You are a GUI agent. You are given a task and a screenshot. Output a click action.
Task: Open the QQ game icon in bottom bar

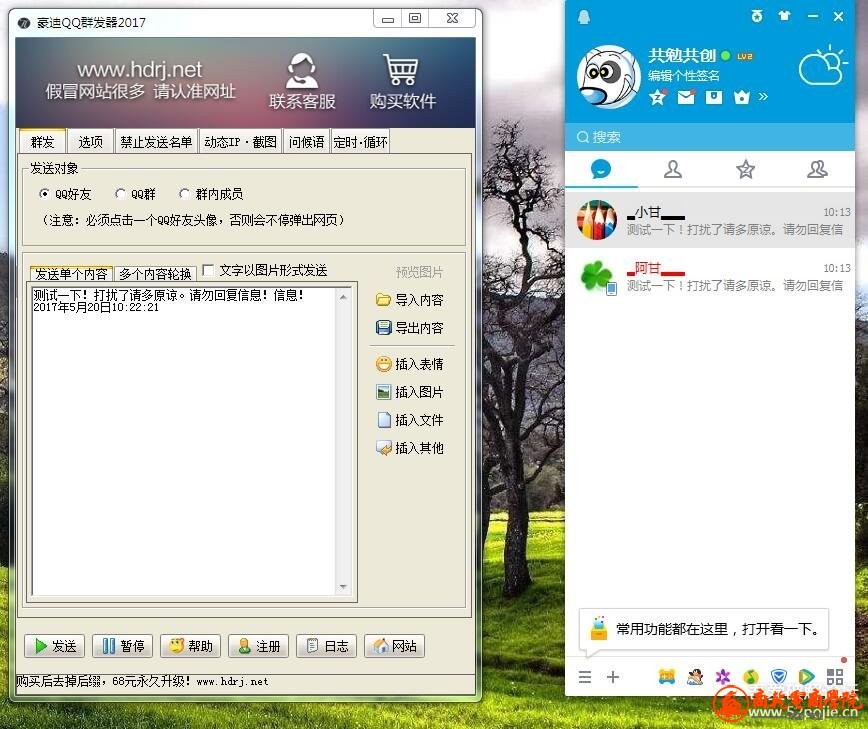[x=666, y=676]
